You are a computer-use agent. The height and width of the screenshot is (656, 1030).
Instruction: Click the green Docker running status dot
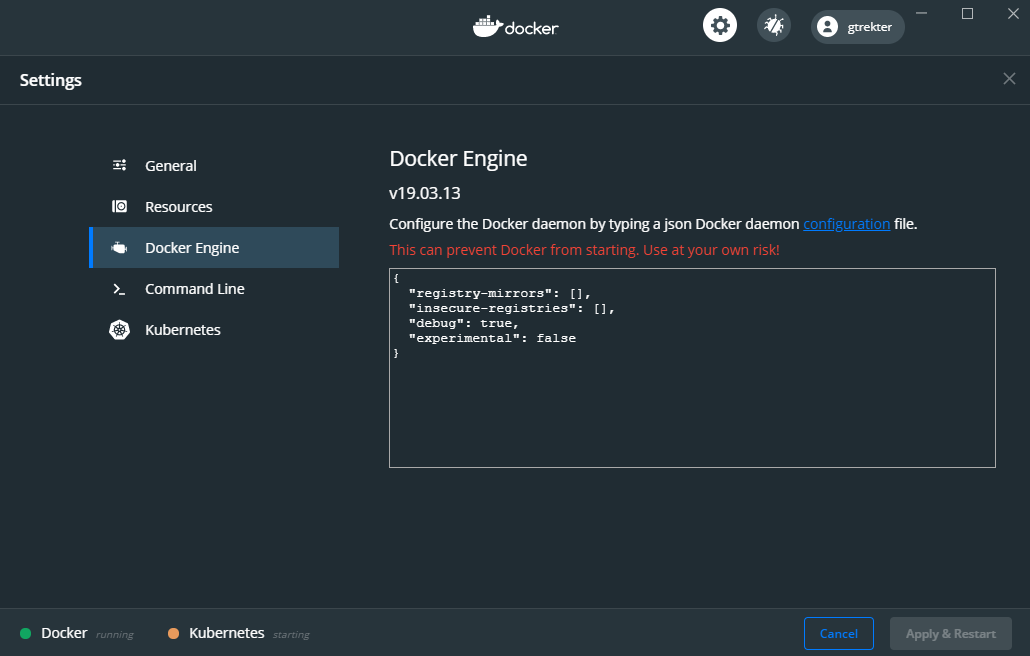(x=25, y=634)
